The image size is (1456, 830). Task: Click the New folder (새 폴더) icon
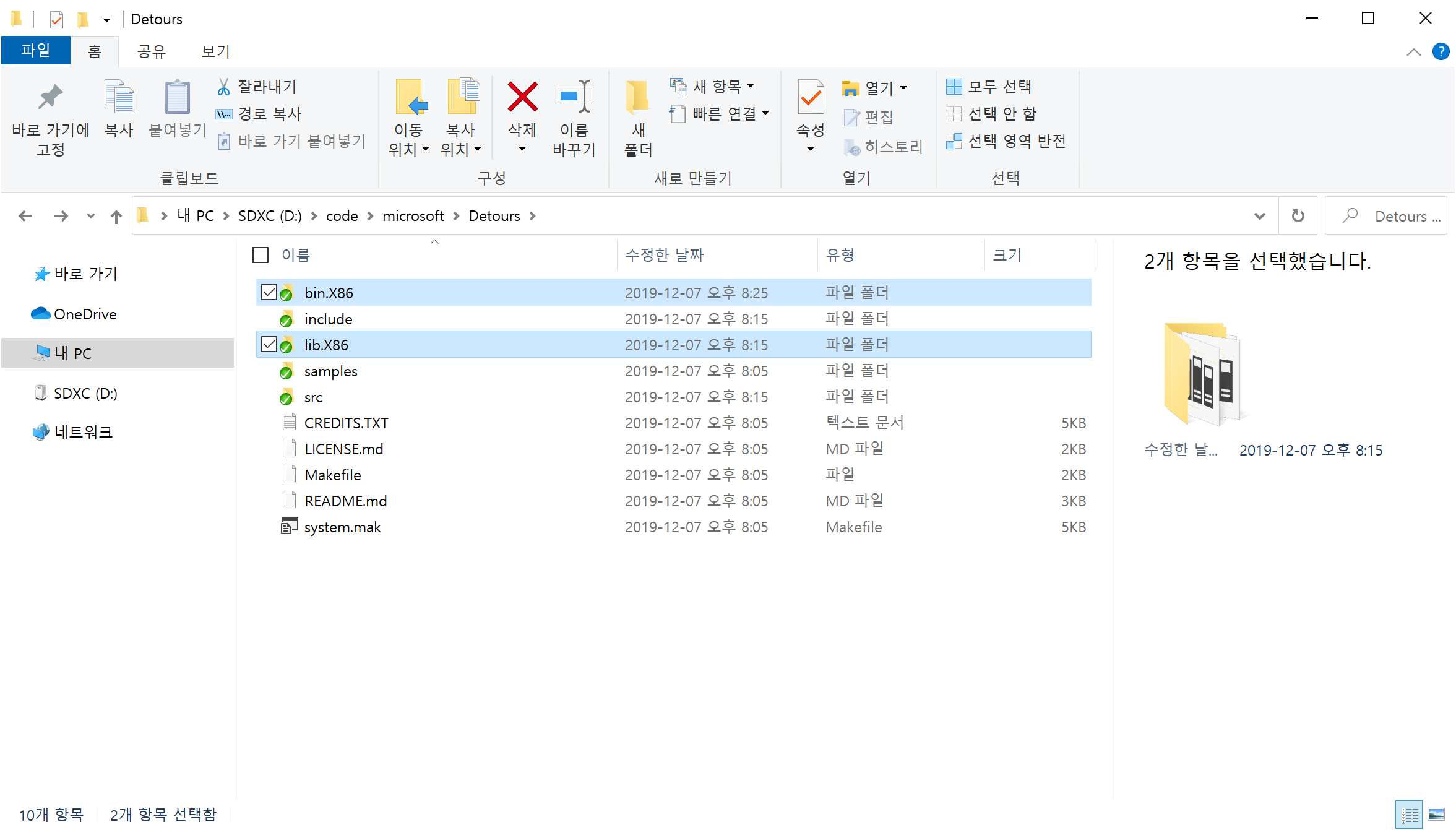click(x=638, y=98)
